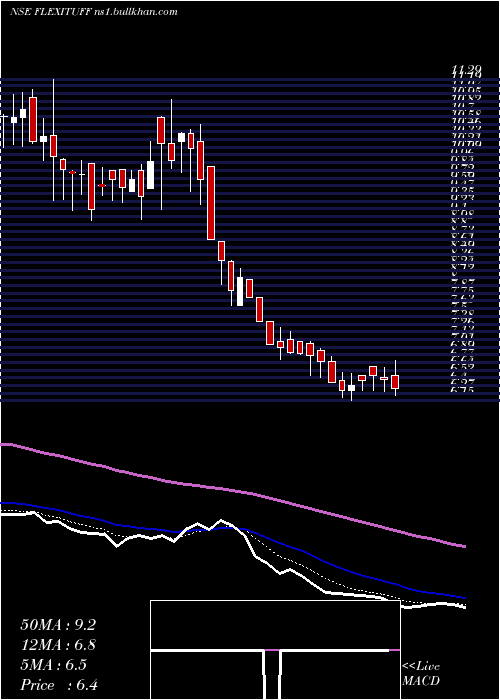500x700 pixels.
Task: Click the NSE FLEXITUFF chart title
Action: (x=94, y=12)
